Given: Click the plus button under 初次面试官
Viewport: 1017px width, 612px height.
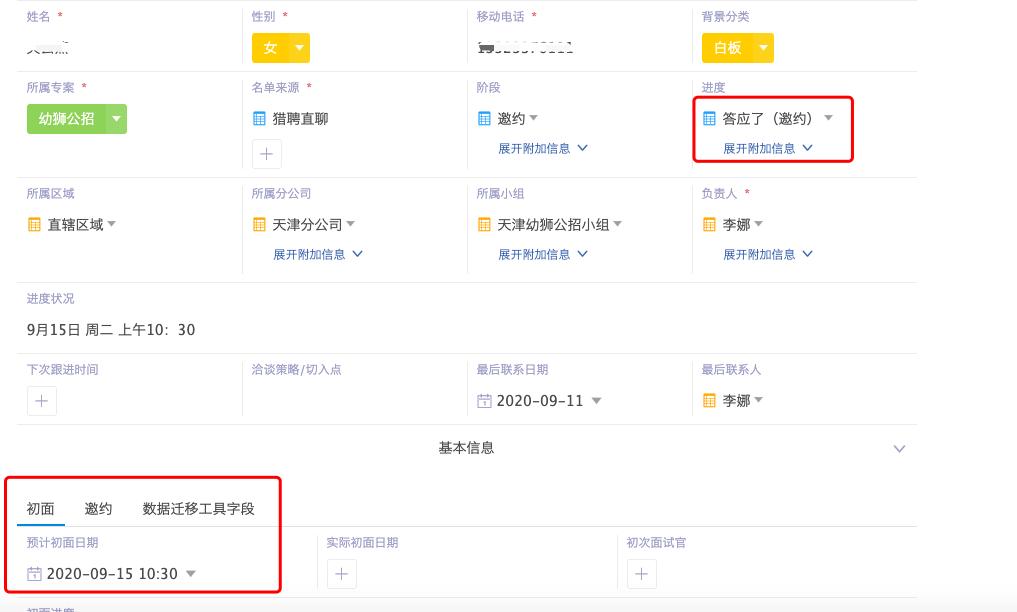Looking at the screenshot, I should pos(640,575).
